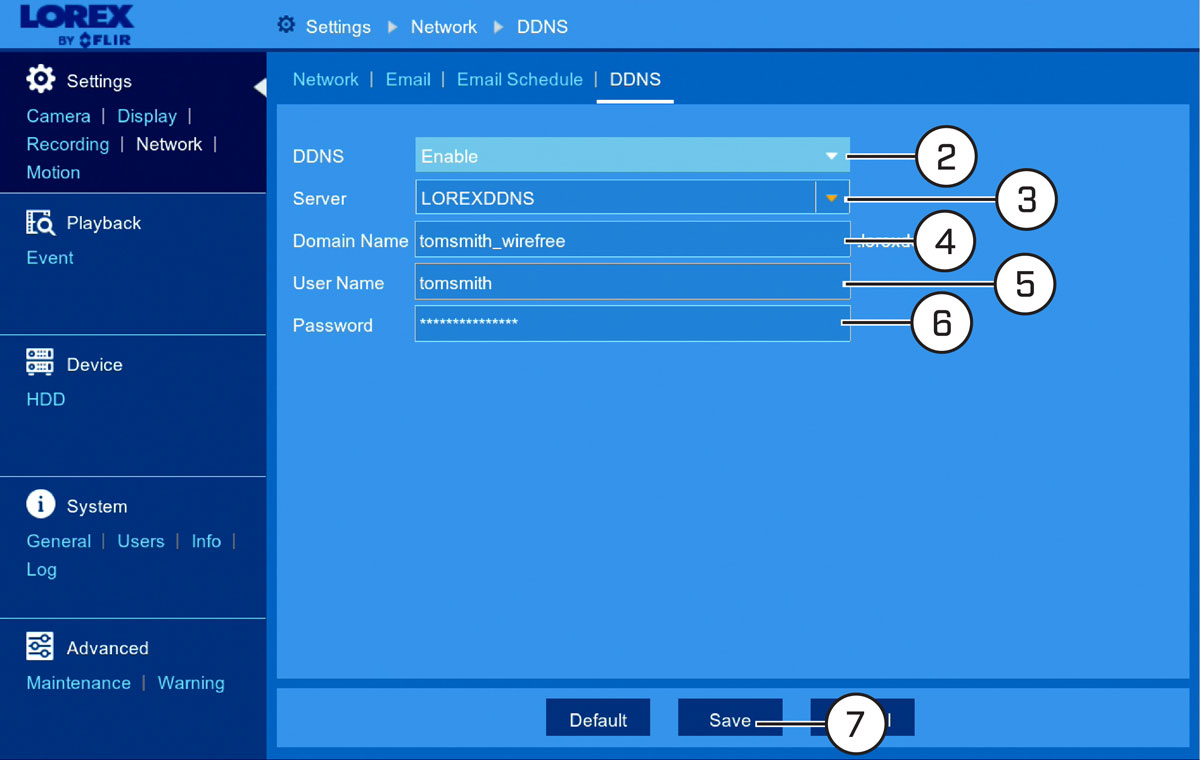This screenshot has width=1200, height=760.
Task: Click the Password input field
Action: 632,324
